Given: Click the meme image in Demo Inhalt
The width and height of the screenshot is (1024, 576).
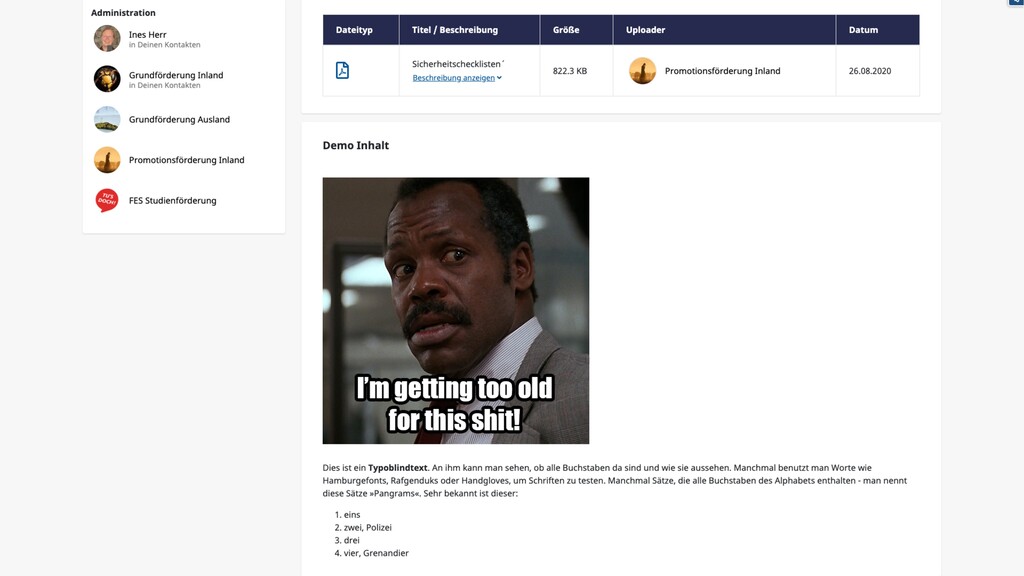Looking at the screenshot, I should (x=456, y=311).
